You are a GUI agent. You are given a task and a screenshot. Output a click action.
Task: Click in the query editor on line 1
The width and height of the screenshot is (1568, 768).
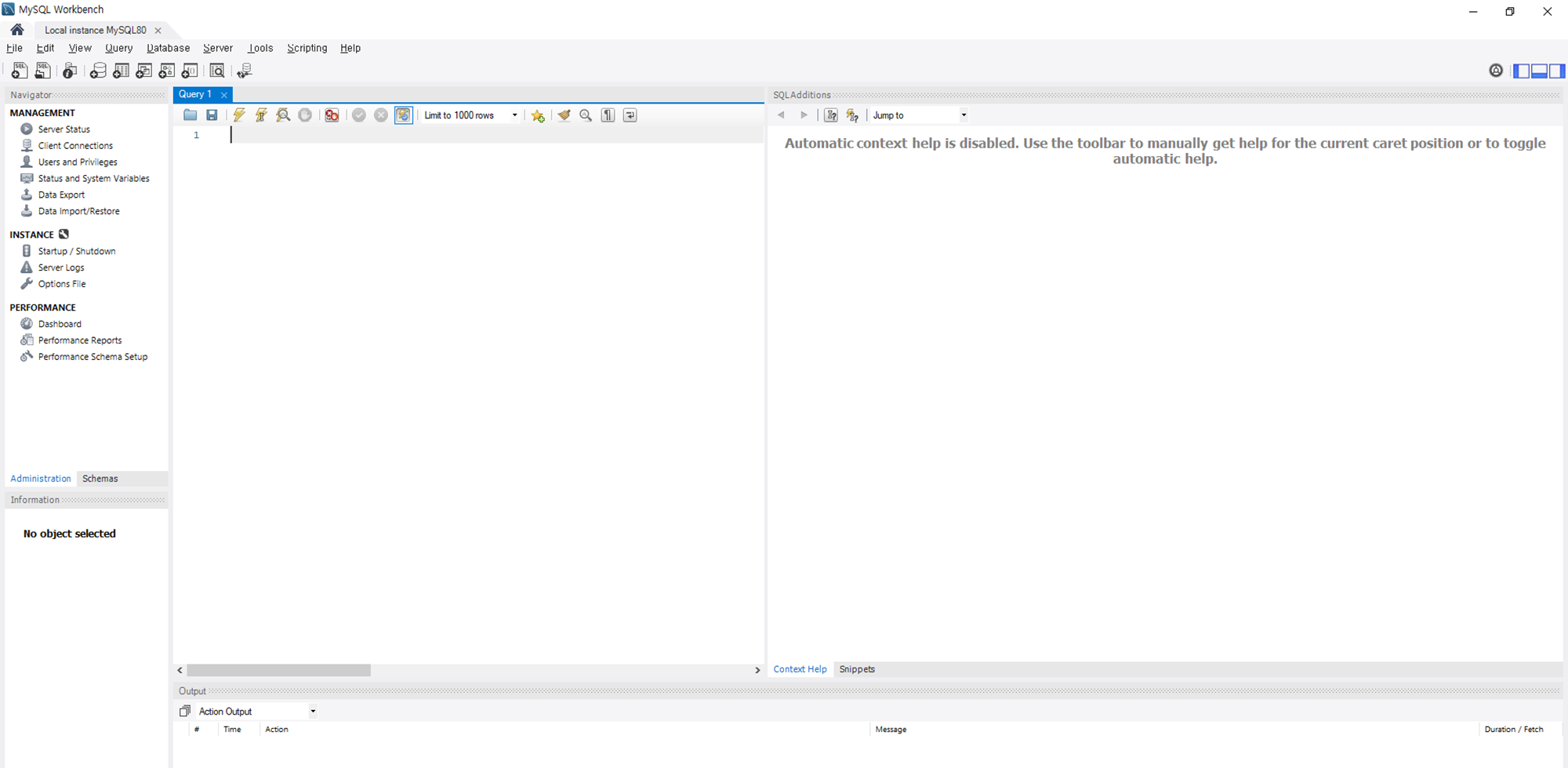(497, 135)
